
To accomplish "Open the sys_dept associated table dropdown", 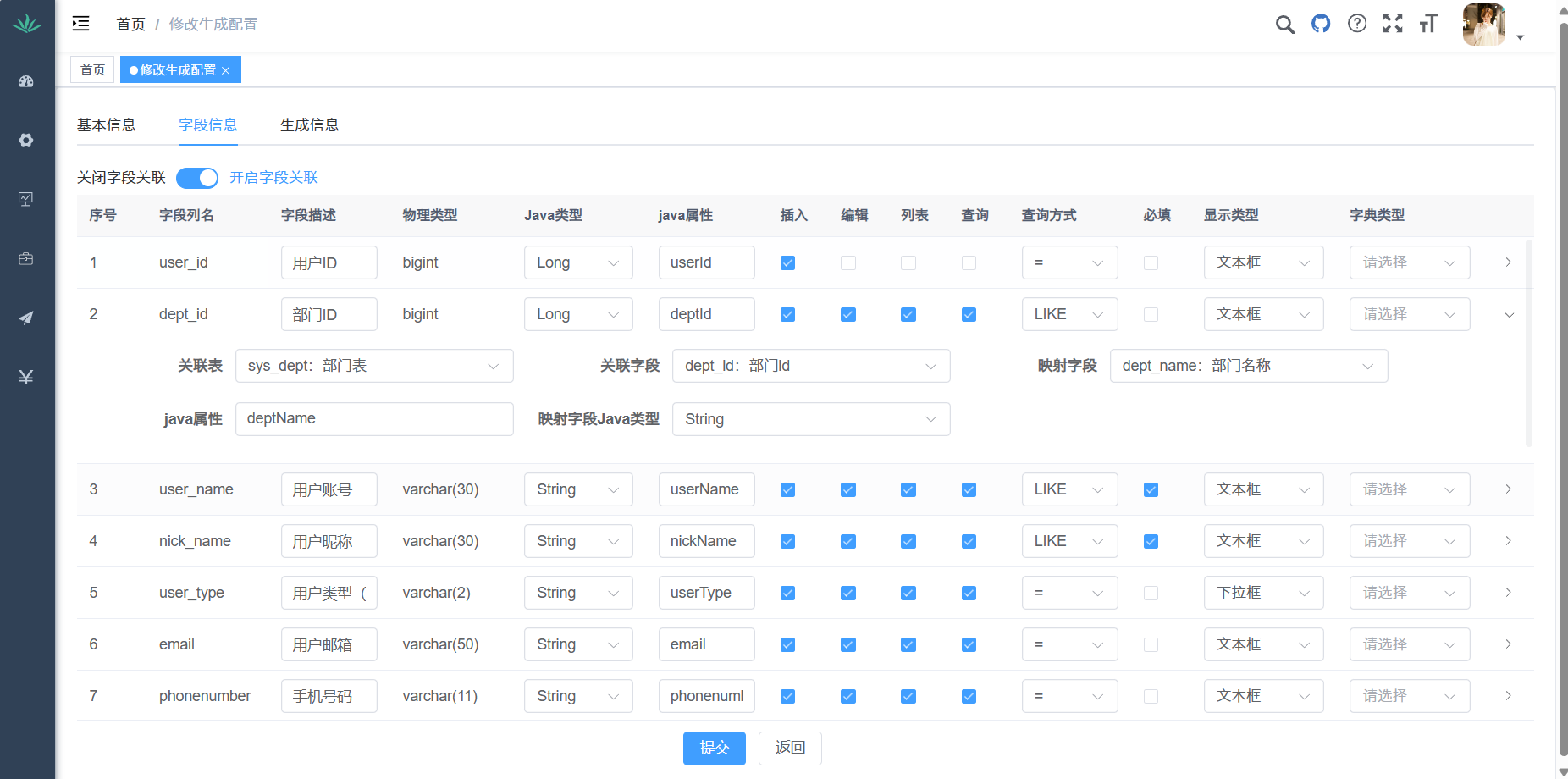I will [x=374, y=366].
